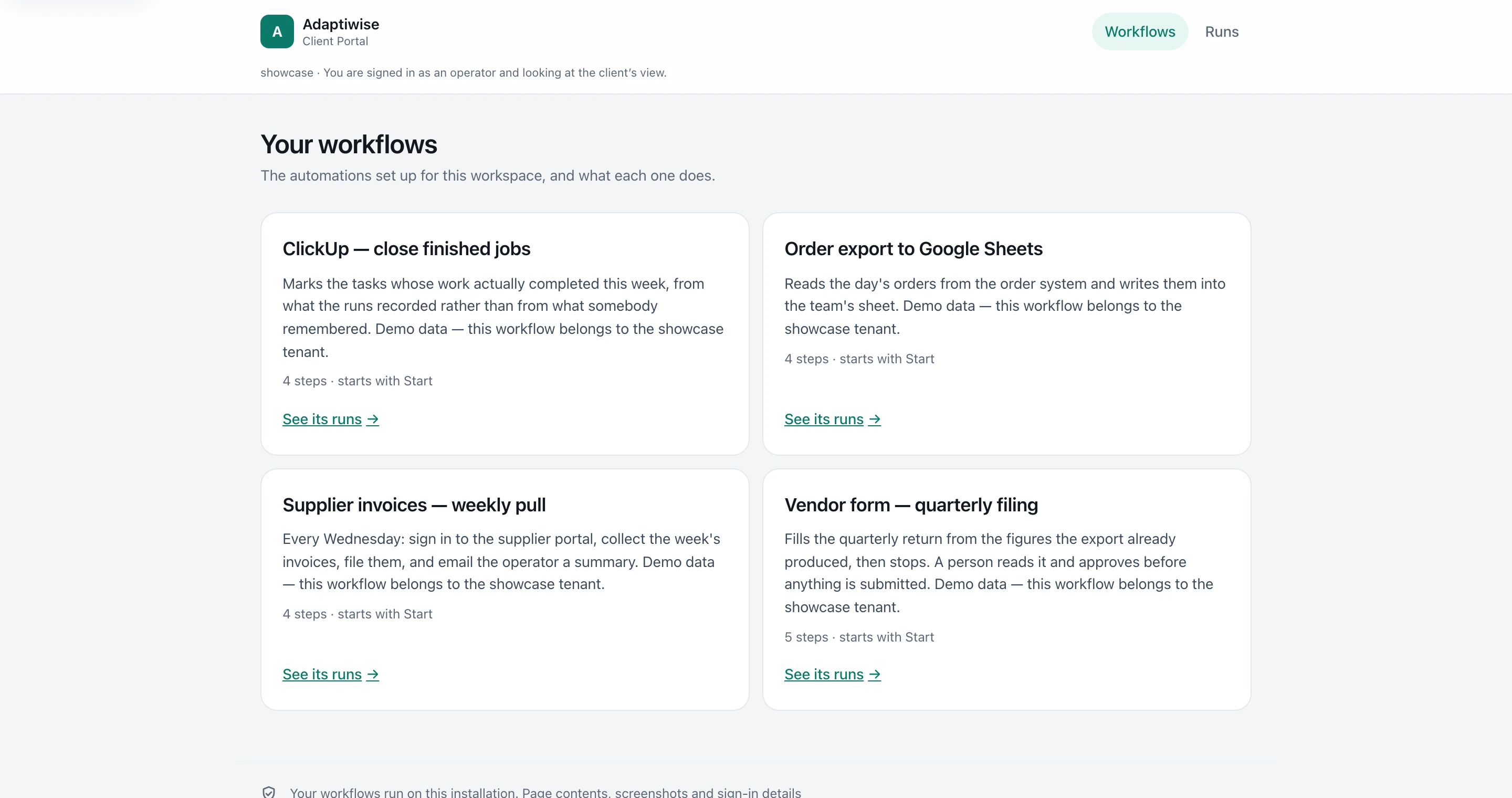Click the ClickUp card description
This screenshot has width=1512, height=798.
503,318
